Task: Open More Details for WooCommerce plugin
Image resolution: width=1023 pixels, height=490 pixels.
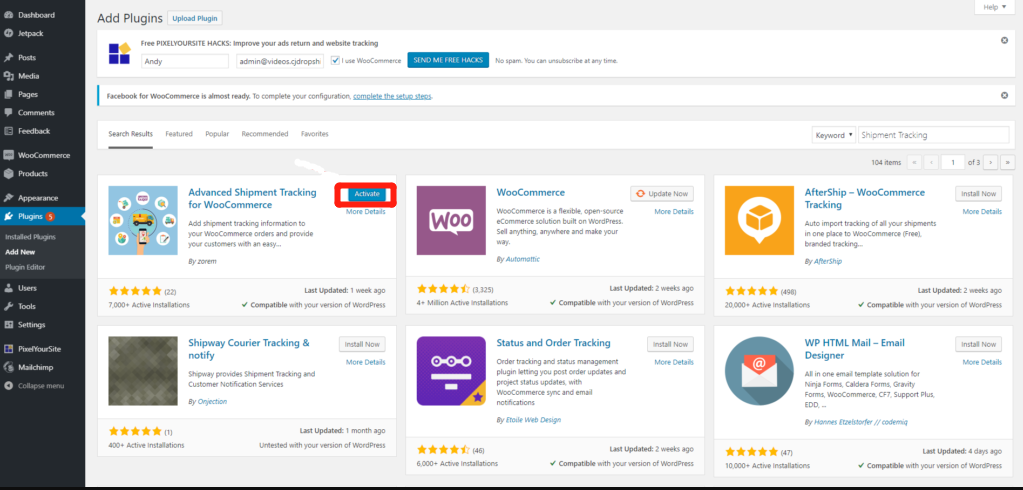Action: coord(674,211)
